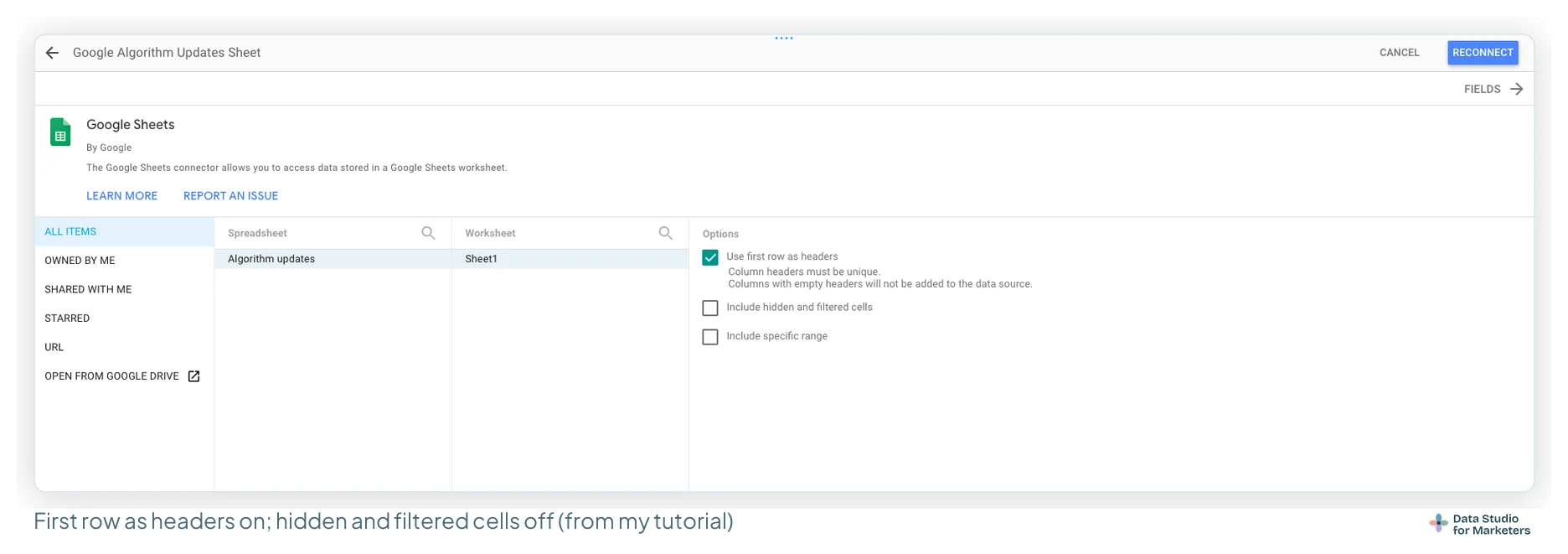1568x554 pixels.
Task: Click the Worksheet search field
Action: 570,233
